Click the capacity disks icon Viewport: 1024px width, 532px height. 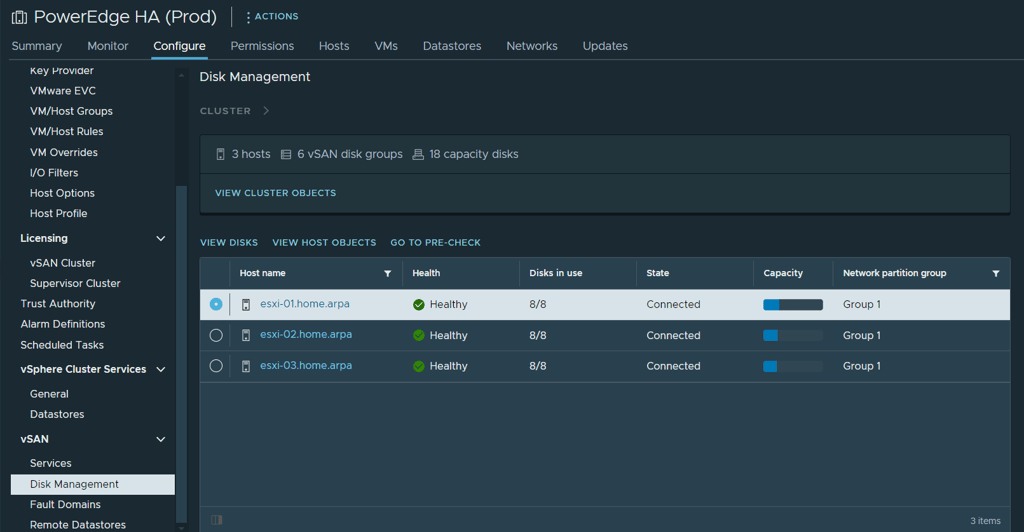(418, 154)
